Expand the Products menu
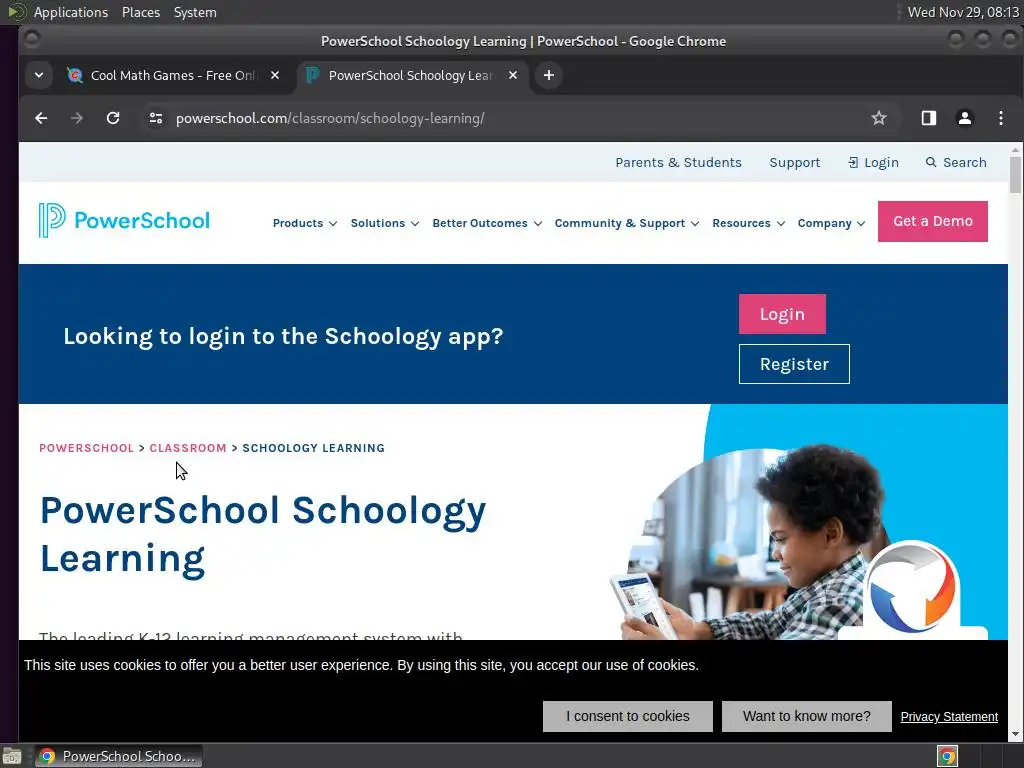The image size is (1024, 768). tap(305, 223)
